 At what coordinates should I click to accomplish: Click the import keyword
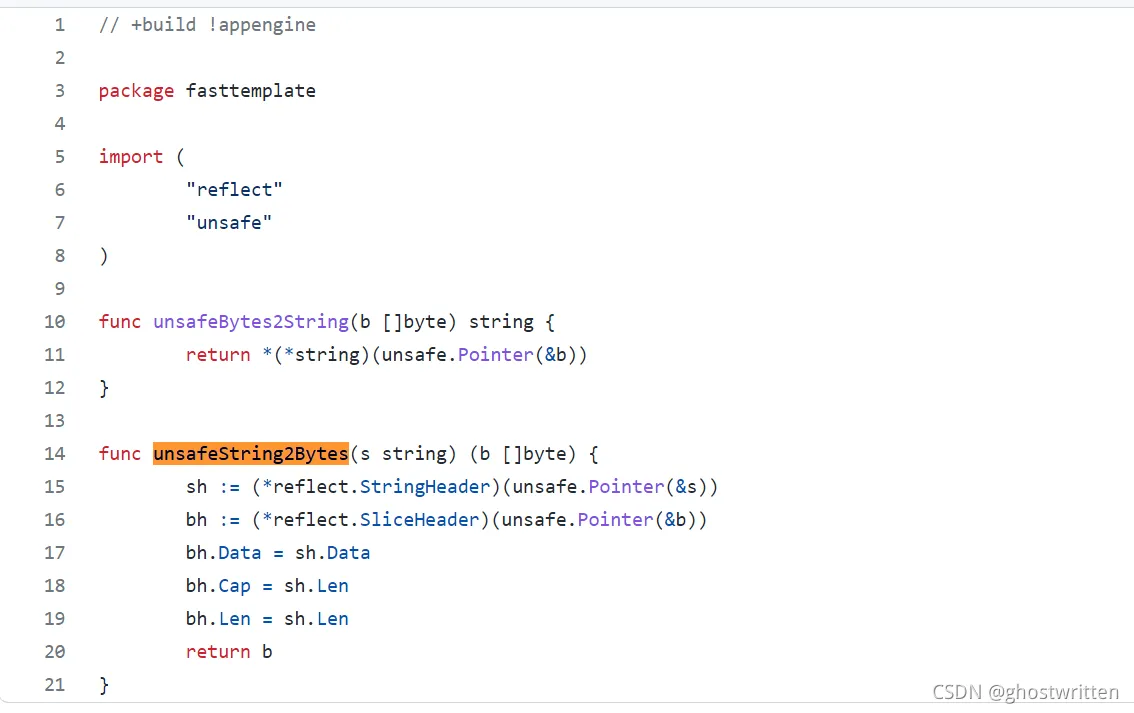[x=130, y=157]
